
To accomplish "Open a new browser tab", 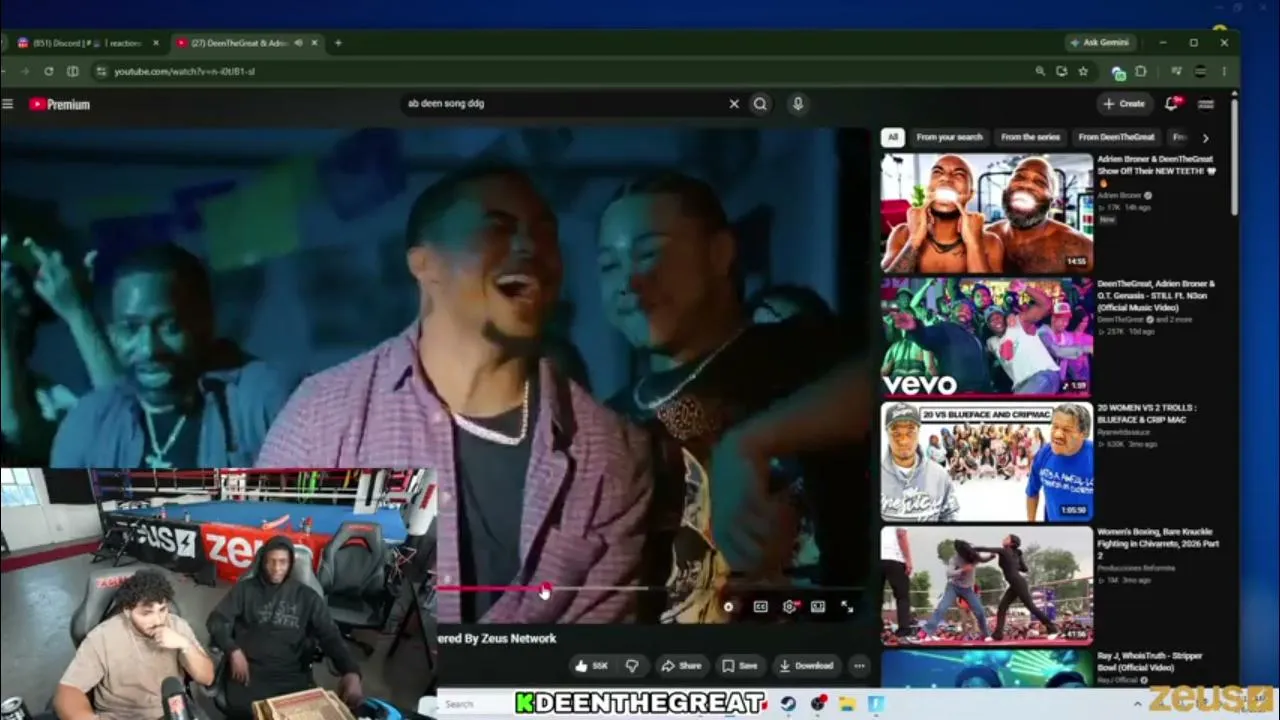I will click(338, 43).
